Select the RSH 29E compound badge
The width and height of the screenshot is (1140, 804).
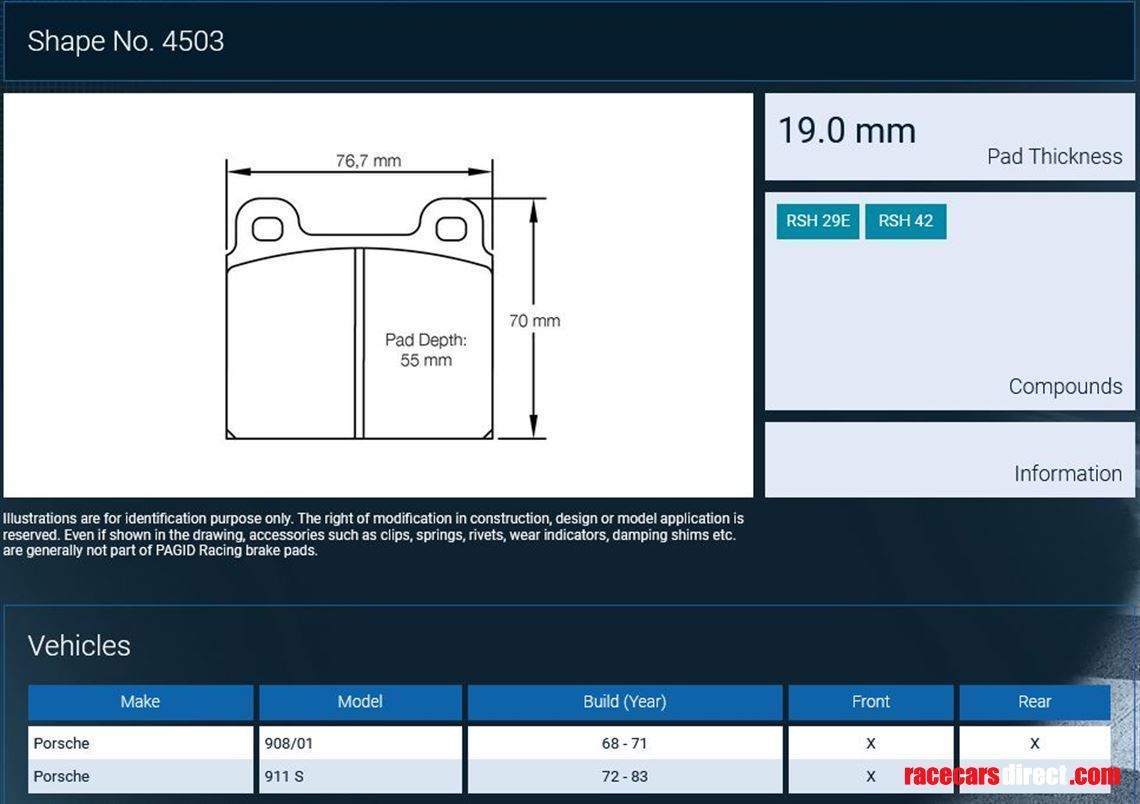coord(817,221)
